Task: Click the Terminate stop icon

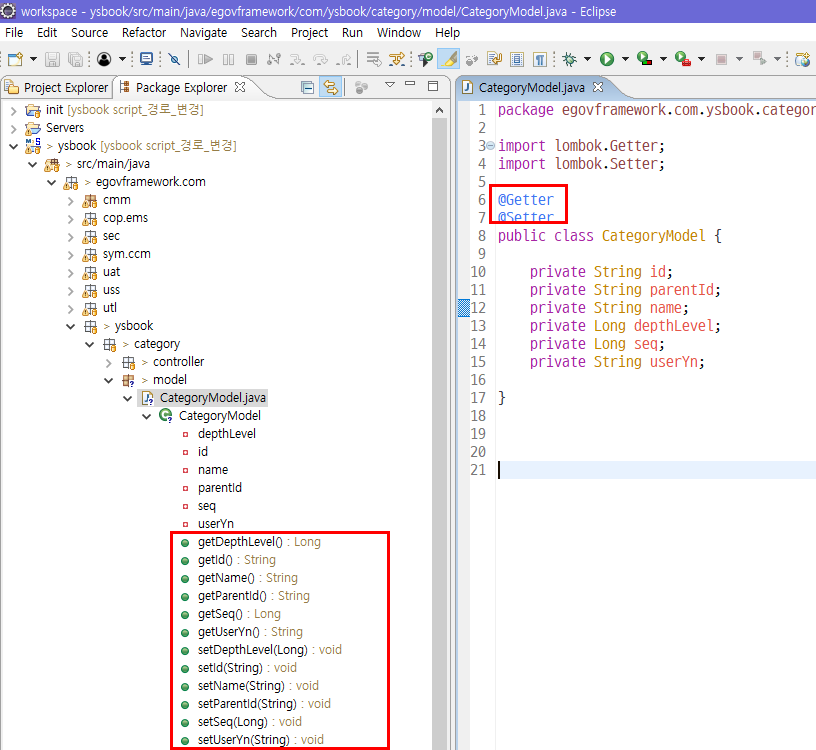Action: (x=251, y=59)
